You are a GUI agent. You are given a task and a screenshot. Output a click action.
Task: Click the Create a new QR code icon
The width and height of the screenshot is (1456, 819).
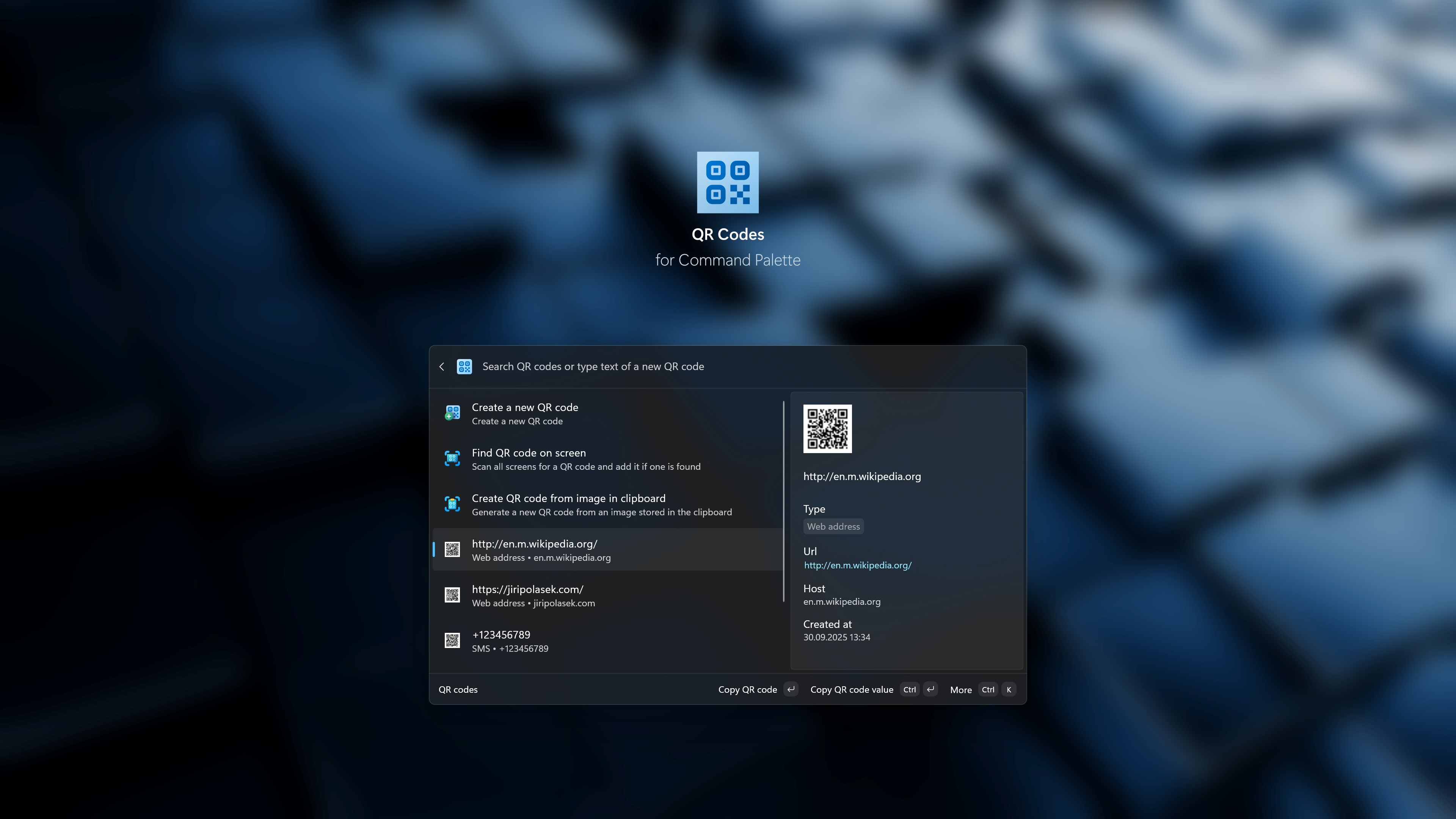(452, 413)
